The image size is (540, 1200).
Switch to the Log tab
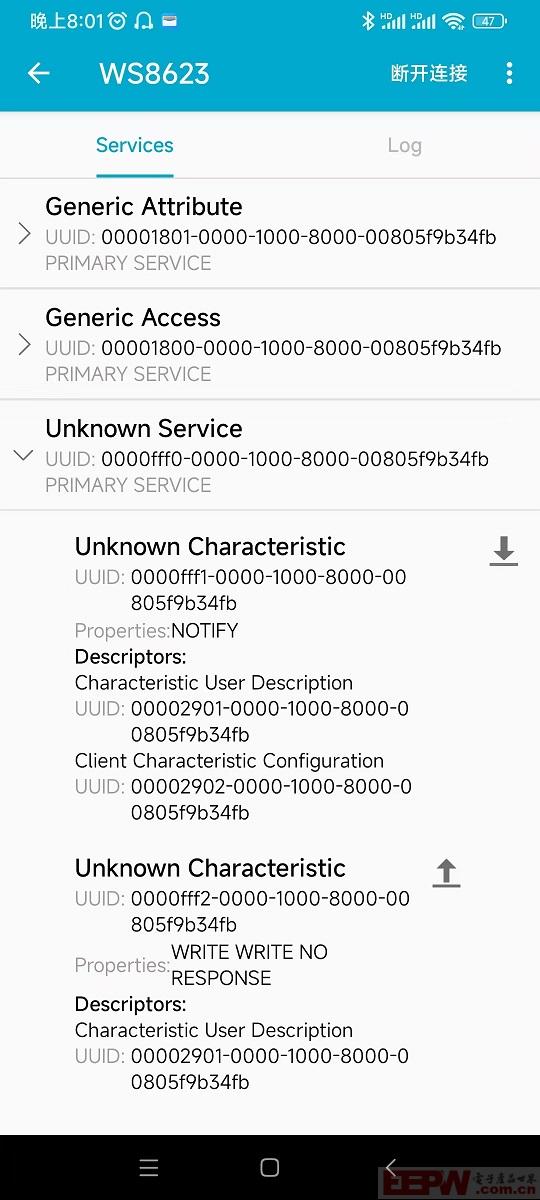405,145
